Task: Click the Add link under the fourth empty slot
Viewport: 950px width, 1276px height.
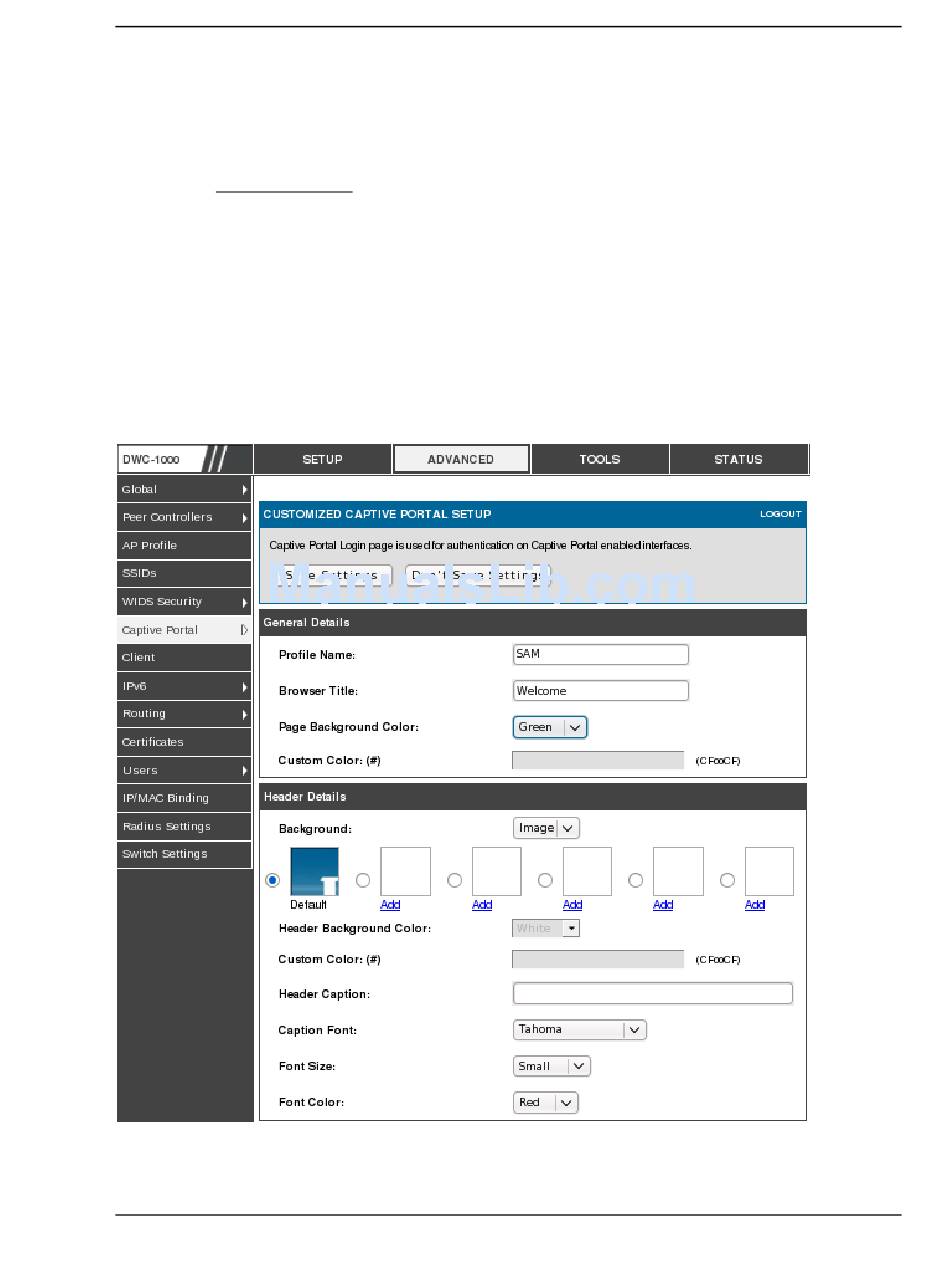Action: [x=663, y=905]
